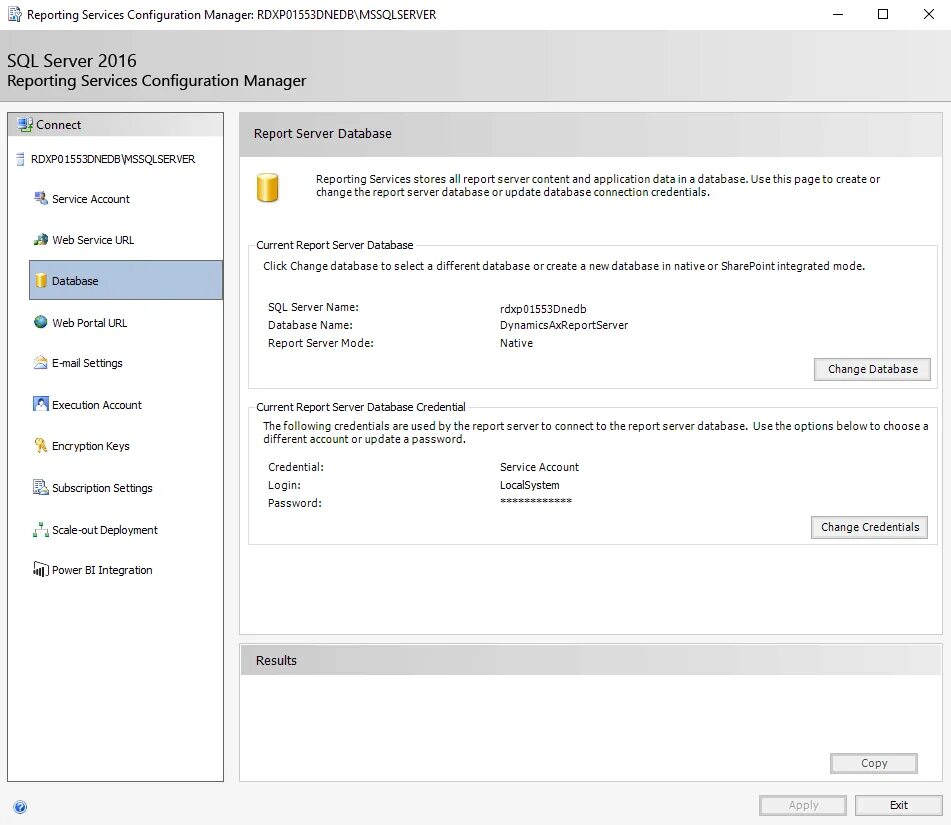Click the Apply button
Screen dimensions: 951x825
803,805
